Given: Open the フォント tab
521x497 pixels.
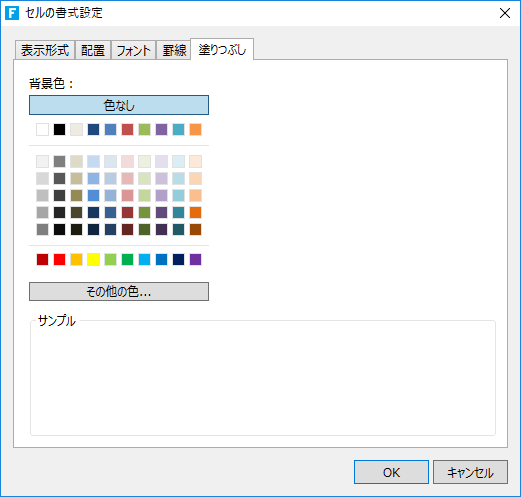Looking at the screenshot, I should pyautogui.click(x=133, y=50).
